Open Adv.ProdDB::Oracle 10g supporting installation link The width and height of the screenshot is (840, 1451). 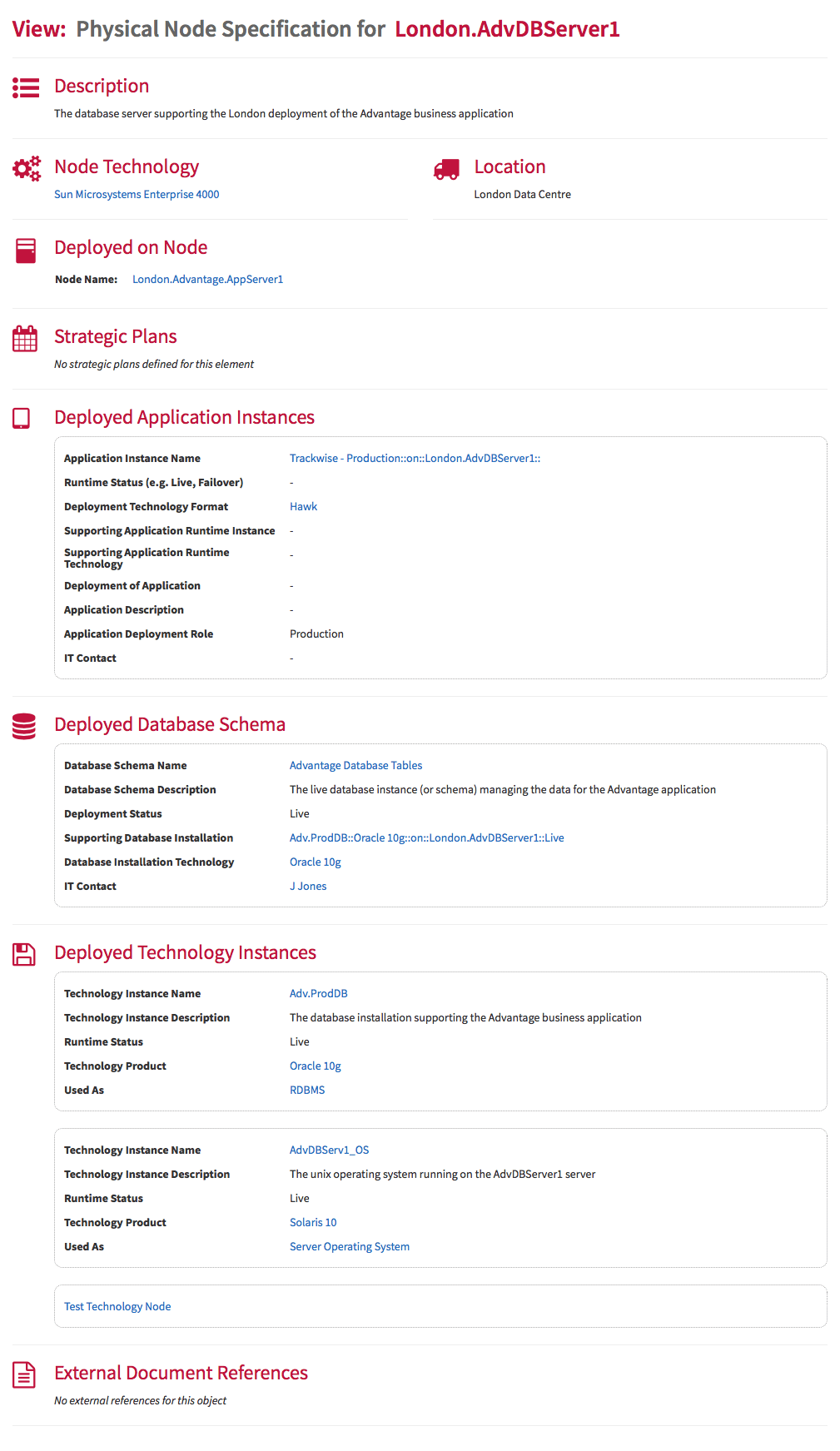(426, 837)
